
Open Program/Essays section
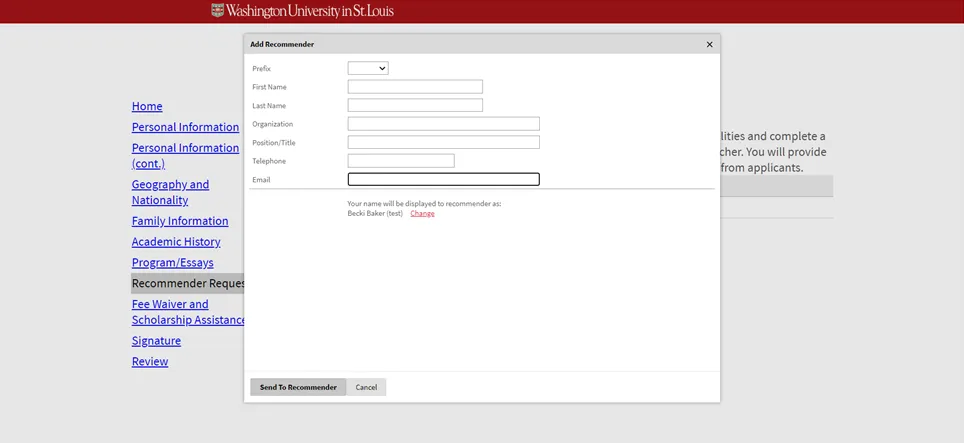pyautogui.click(x=172, y=263)
